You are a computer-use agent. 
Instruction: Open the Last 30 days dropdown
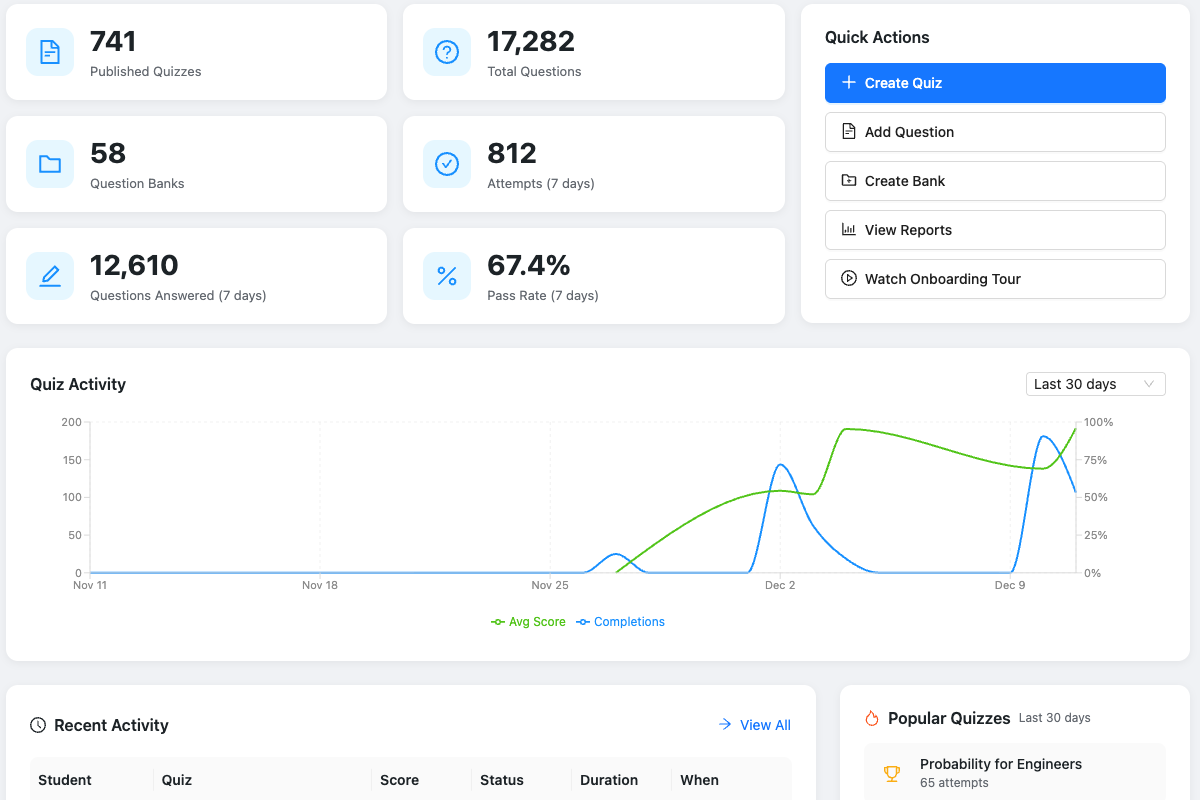click(x=1095, y=384)
